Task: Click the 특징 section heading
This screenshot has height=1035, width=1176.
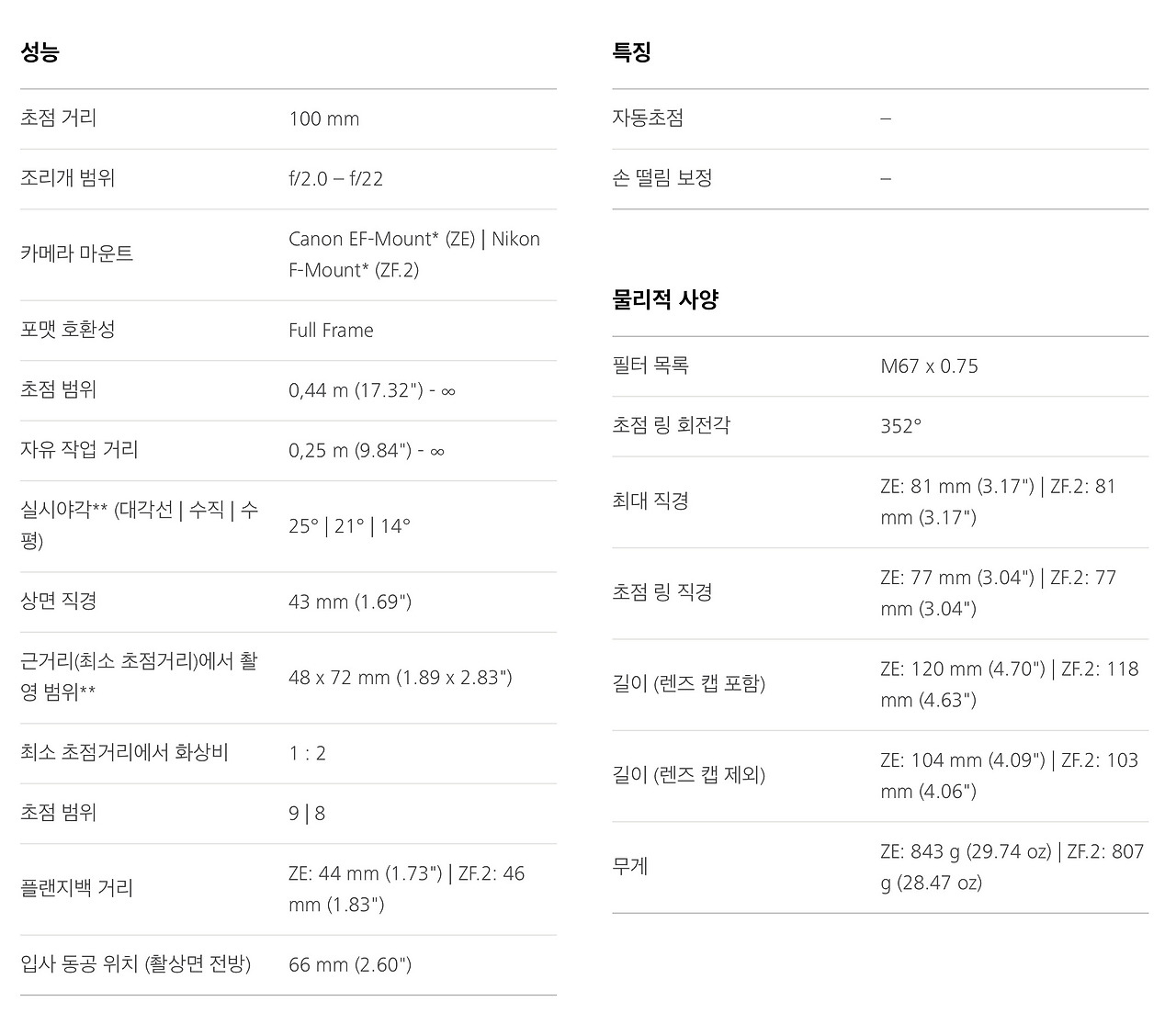Action: point(631,52)
